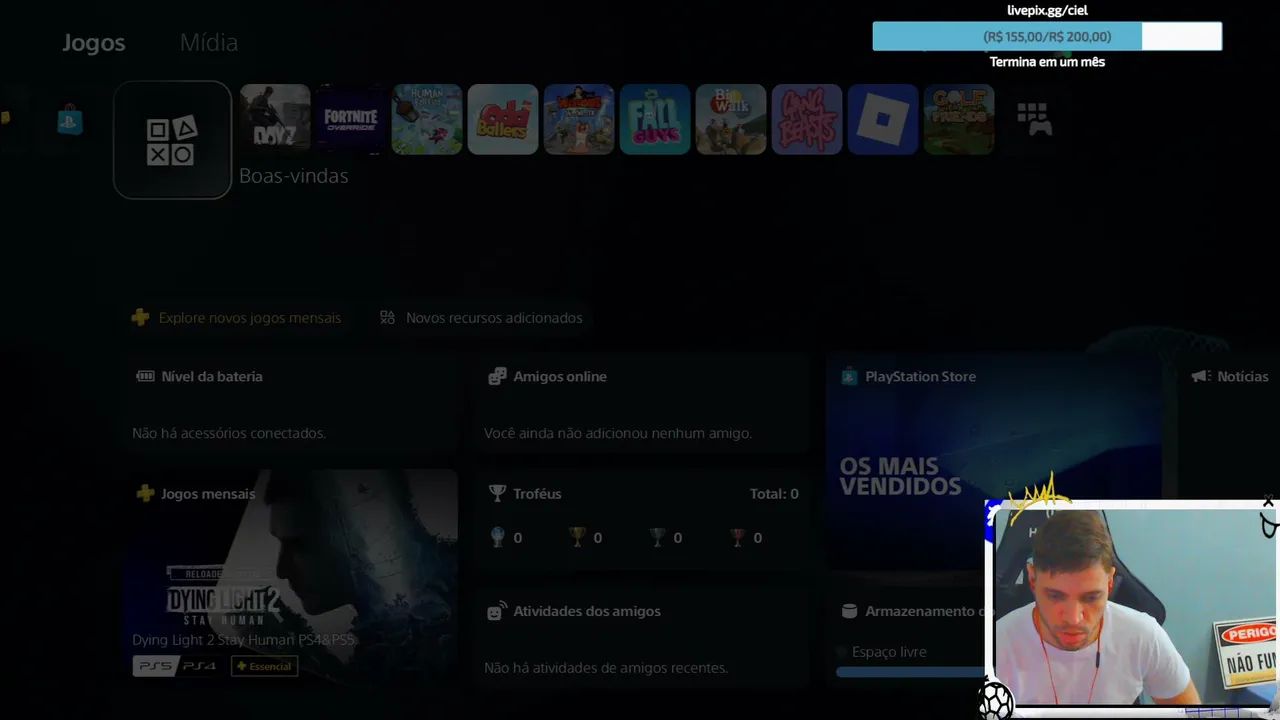Select the bronze trophy count icon
This screenshot has width=1280, height=720.
(x=737, y=537)
